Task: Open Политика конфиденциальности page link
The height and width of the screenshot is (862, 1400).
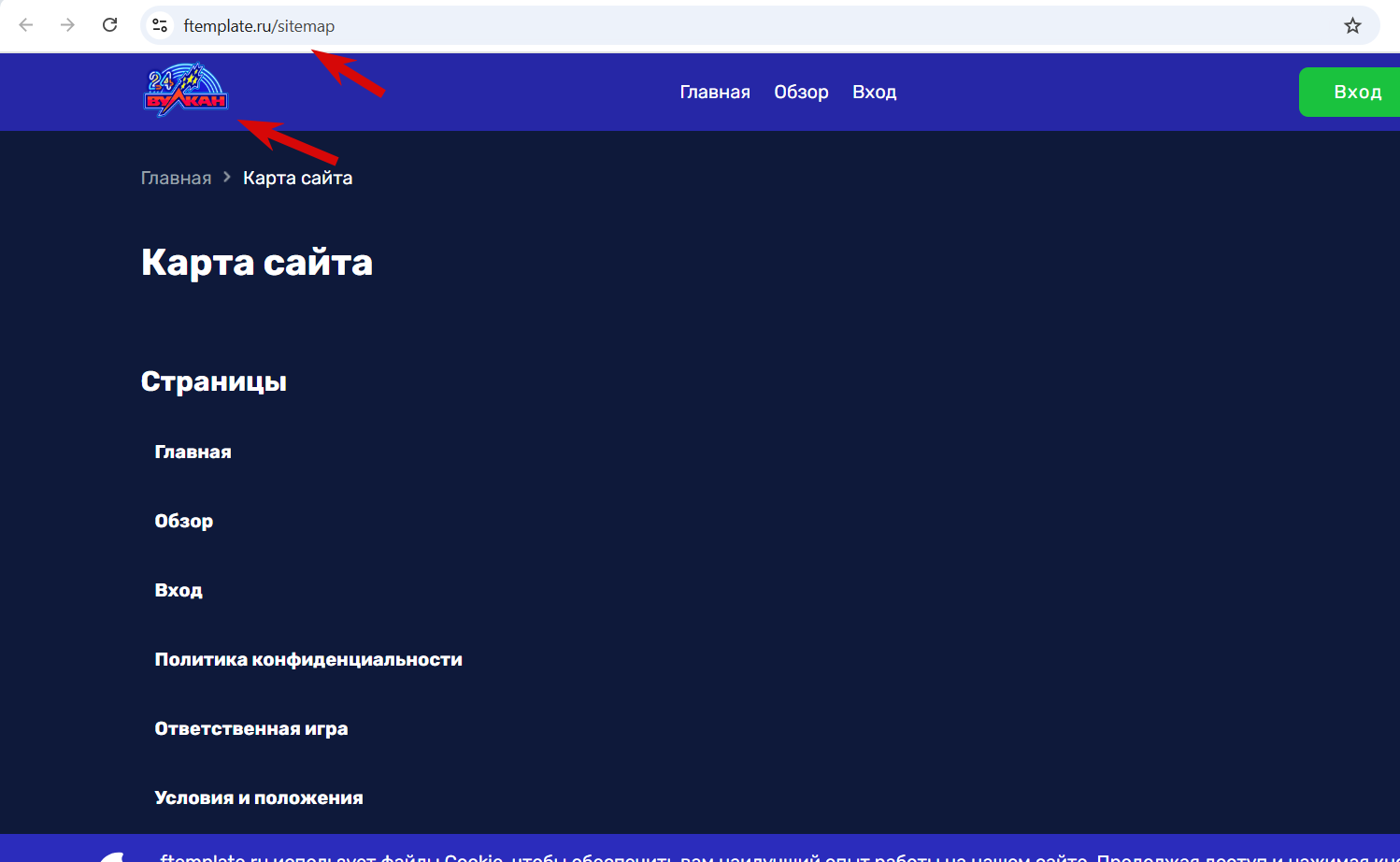Action: 308,659
